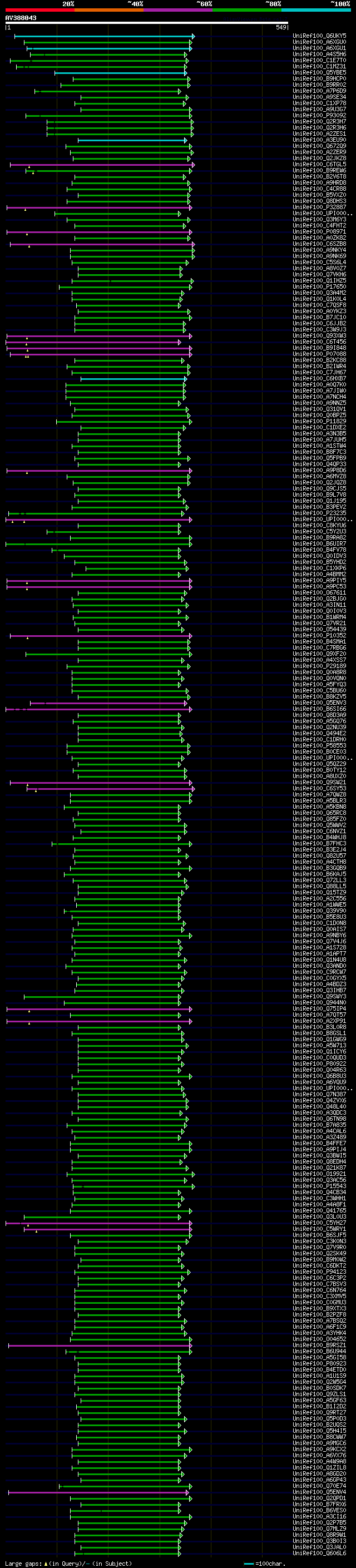Select label UniRef100_Q3JAL0
356x1568 pixels.
(x=319, y=1547)
